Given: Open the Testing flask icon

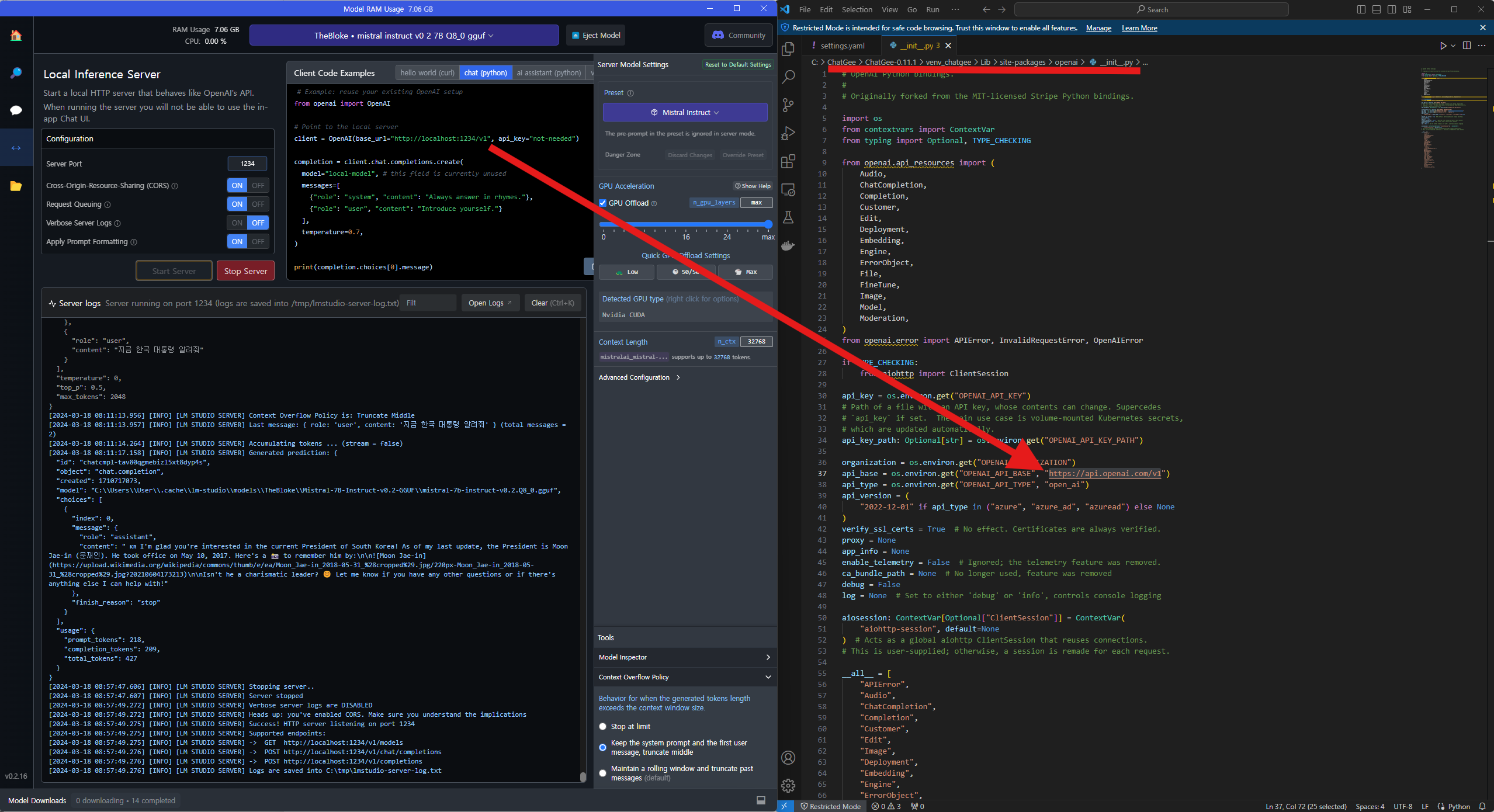Looking at the screenshot, I should (x=788, y=217).
